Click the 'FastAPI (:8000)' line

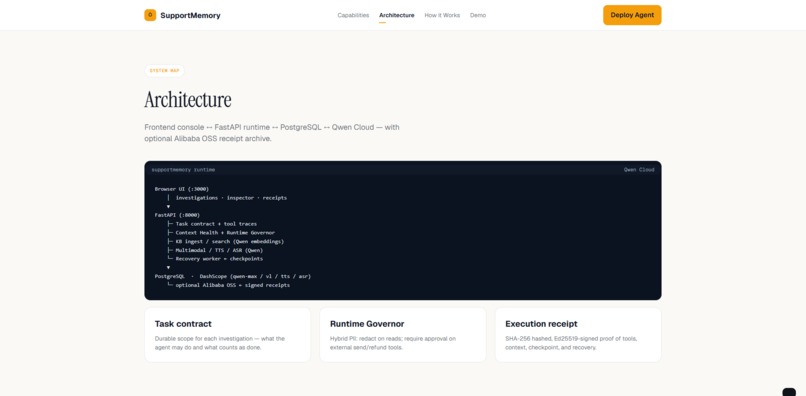point(177,215)
